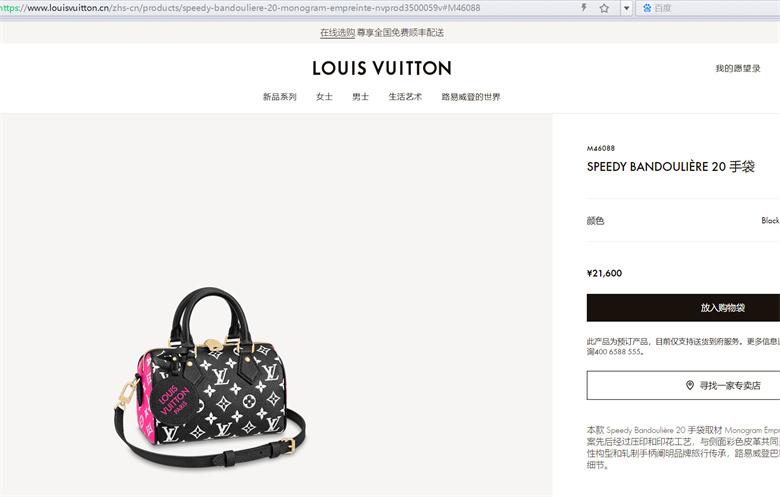
Task: Open the 男士 menu
Action: [360, 97]
